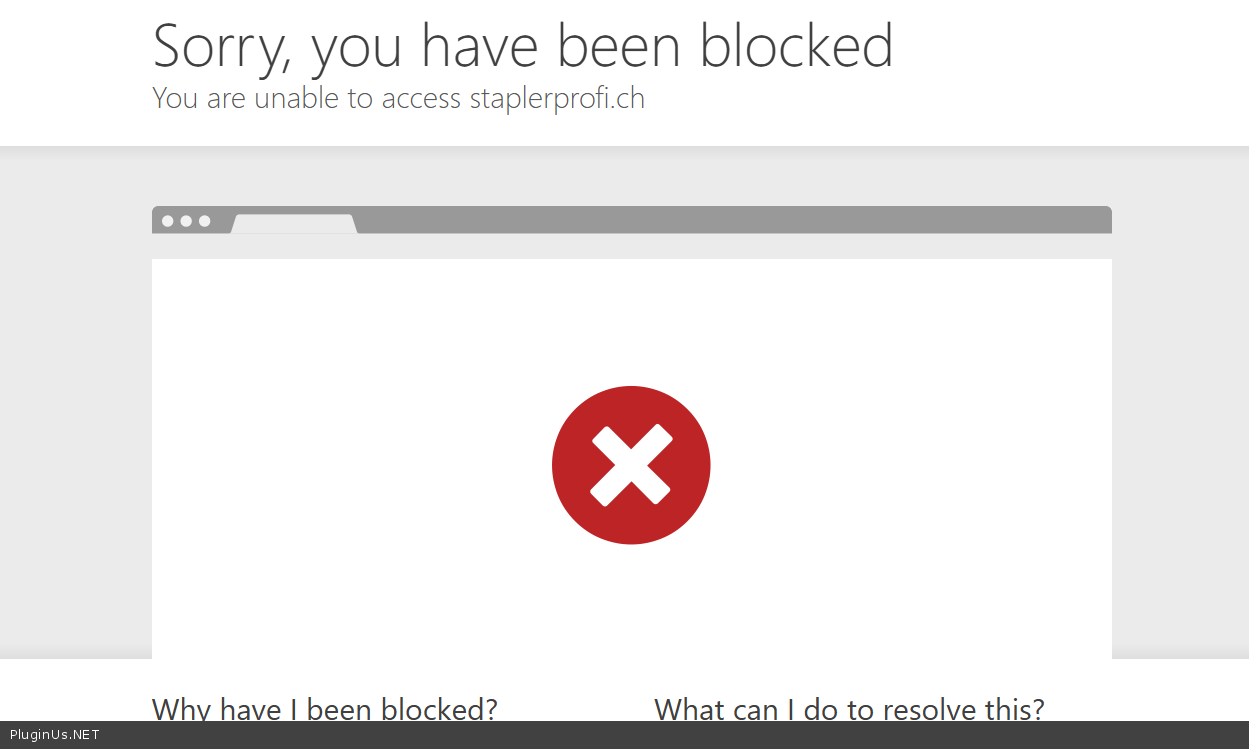Click blank white page area above the red icon

631,320
